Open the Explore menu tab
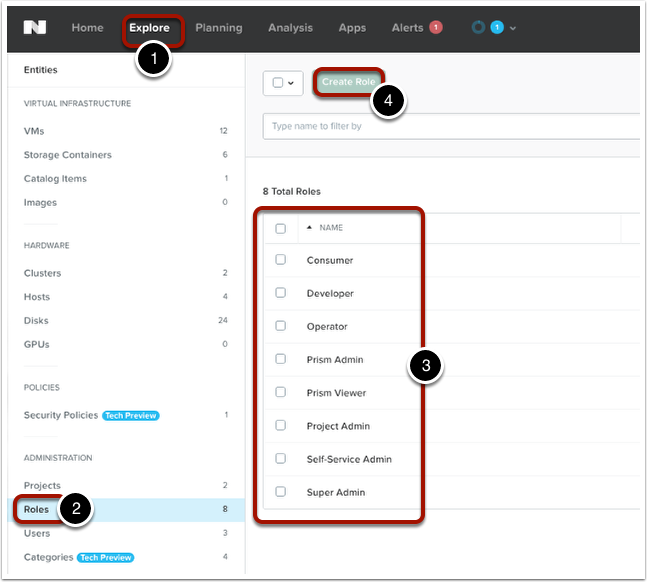647x582 pixels. coord(149,28)
